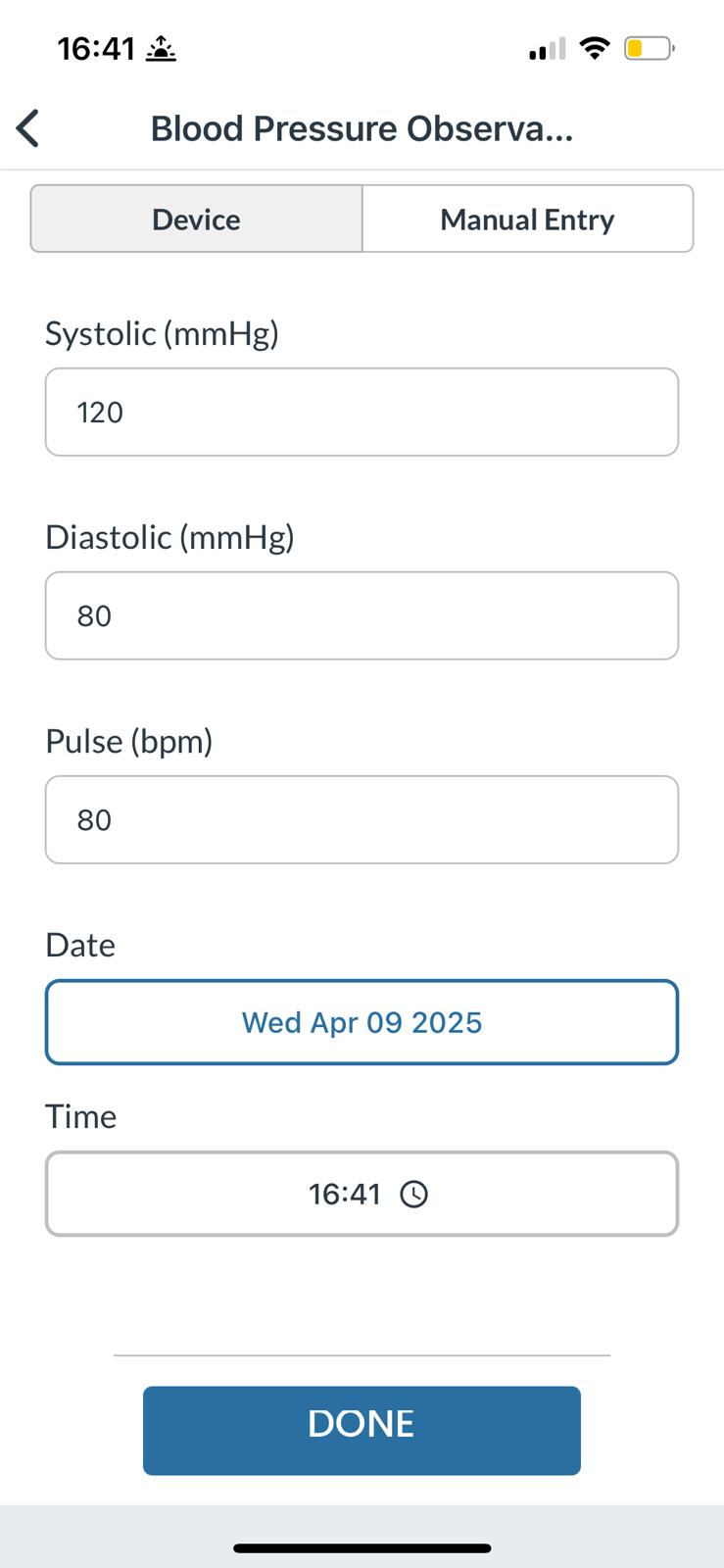Focus the Systolic field showing 120
This screenshot has width=724, height=1568.
362,412
